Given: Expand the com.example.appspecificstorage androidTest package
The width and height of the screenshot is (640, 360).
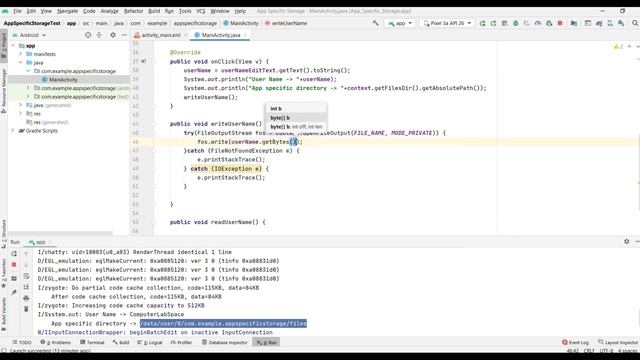Looking at the screenshot, I should click(28, 88).
